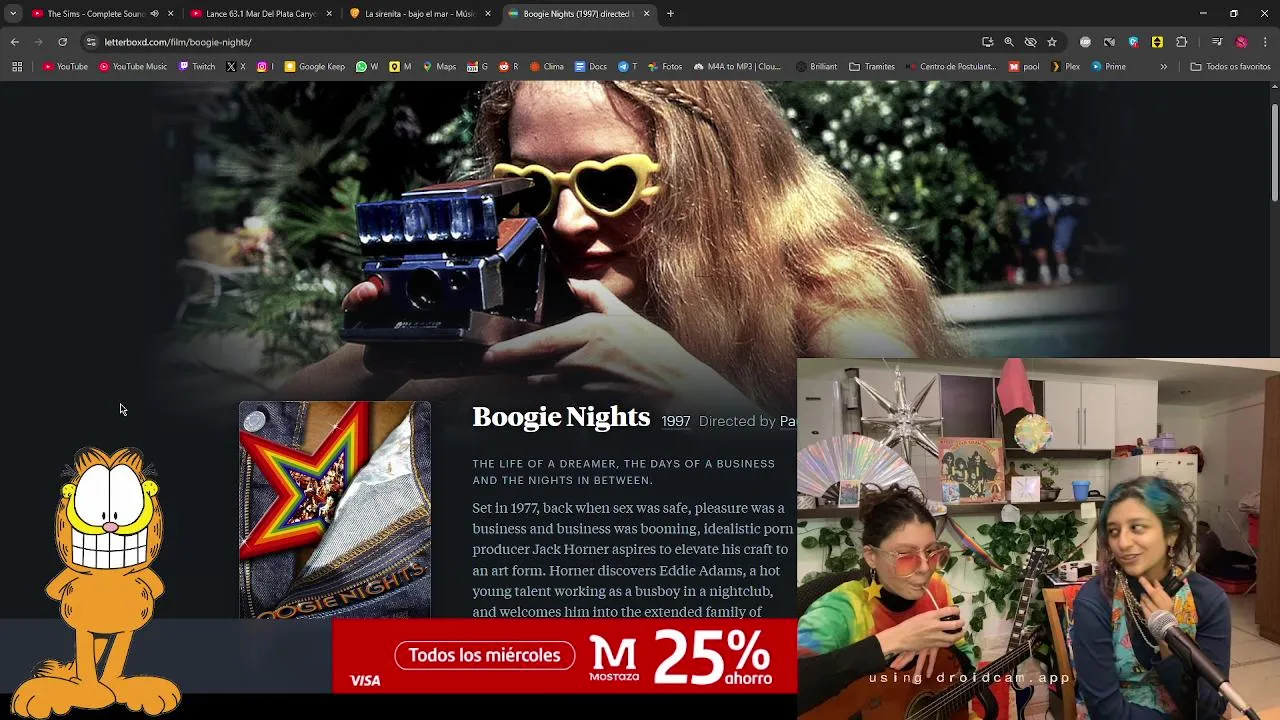Image resolution: width=1280 pixels, height=720 pixels.
Task: Open the tab search dropdown arrow
Action: [12, 14]
